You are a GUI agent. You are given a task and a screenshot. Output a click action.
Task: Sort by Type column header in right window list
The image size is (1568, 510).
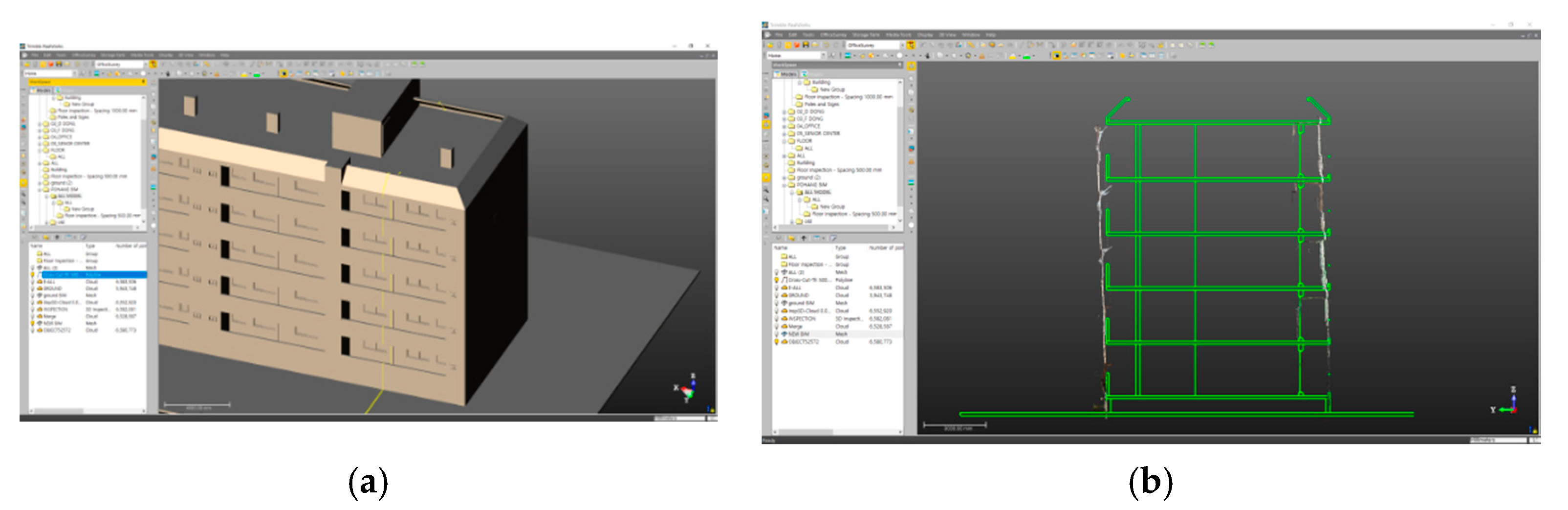841,248
